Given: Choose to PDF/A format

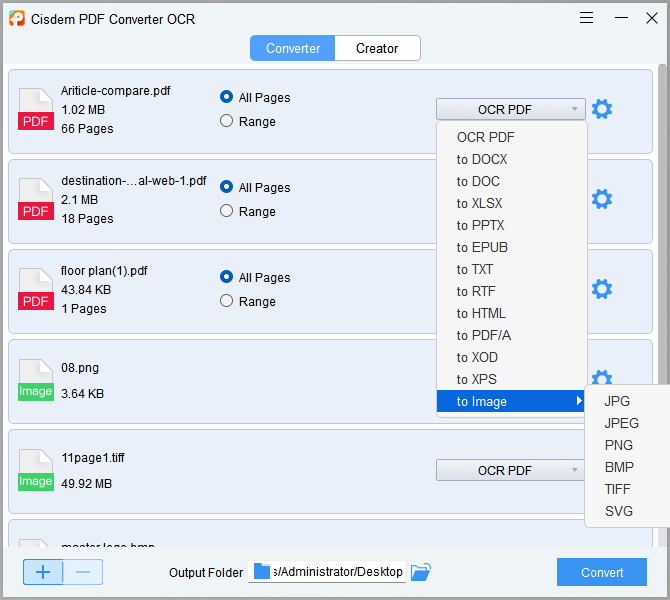Looking at the screenshot, I should tap(511, 335).
